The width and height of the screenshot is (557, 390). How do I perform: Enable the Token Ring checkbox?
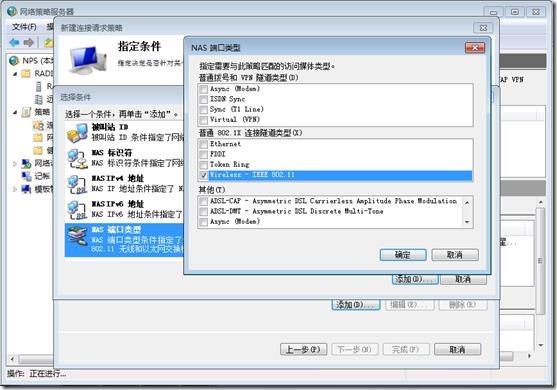[204, 165]
